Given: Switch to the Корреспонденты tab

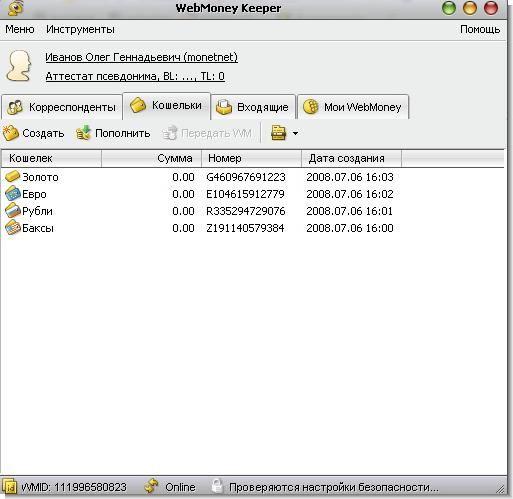Looking at the screenshot, I should tap(62, 107).
